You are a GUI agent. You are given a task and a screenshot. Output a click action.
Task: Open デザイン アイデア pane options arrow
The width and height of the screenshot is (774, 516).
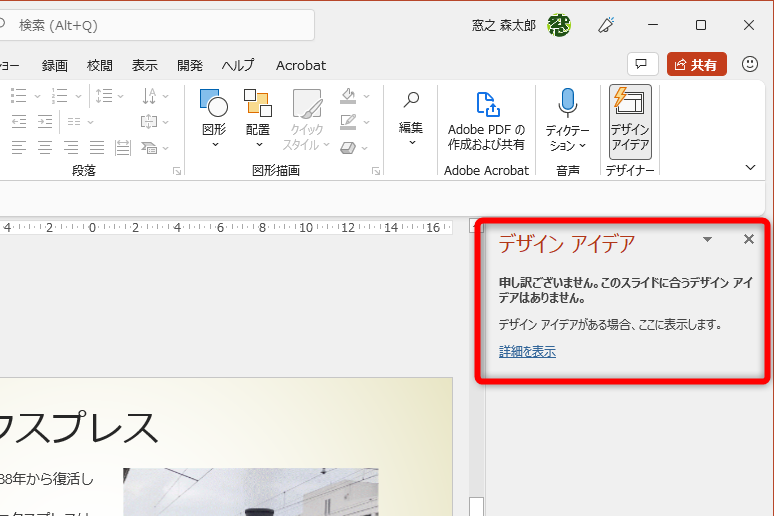point(707,239)
